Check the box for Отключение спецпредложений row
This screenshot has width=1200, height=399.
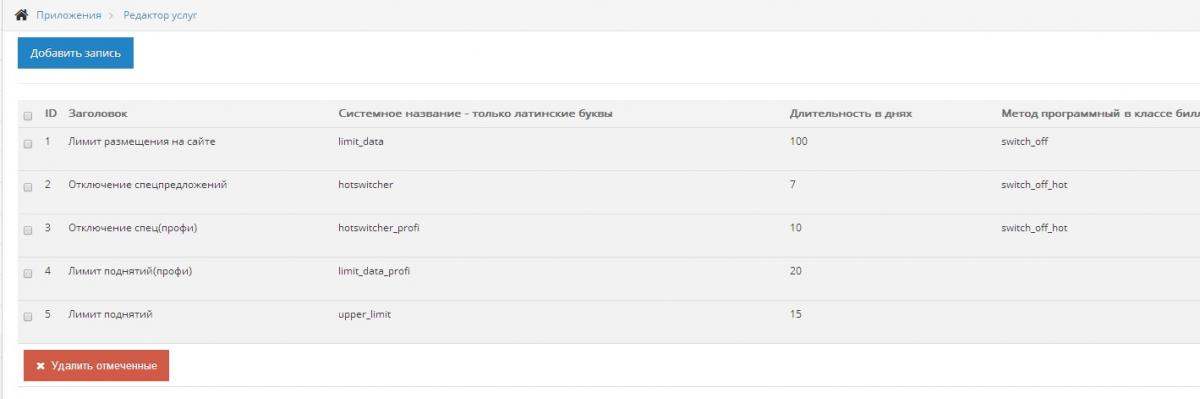pos(28,188)
